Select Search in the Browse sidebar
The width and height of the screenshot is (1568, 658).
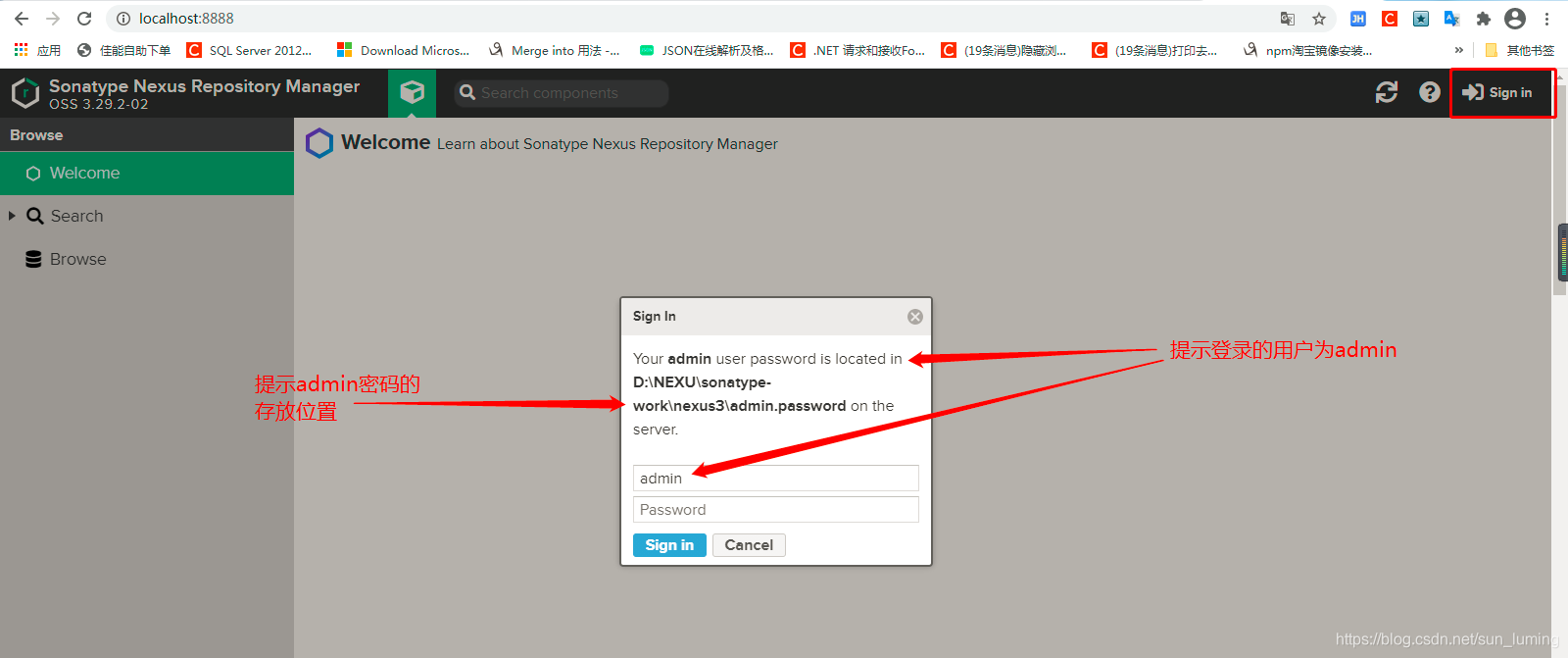76,216
